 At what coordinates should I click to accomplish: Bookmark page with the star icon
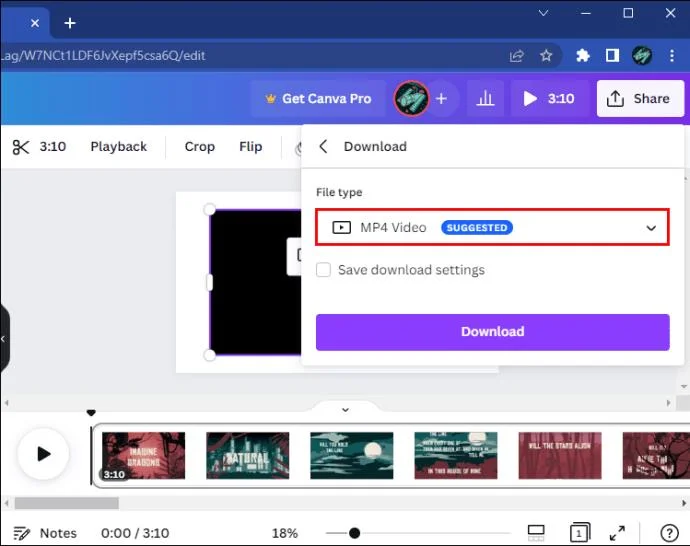tap(546, 55)
